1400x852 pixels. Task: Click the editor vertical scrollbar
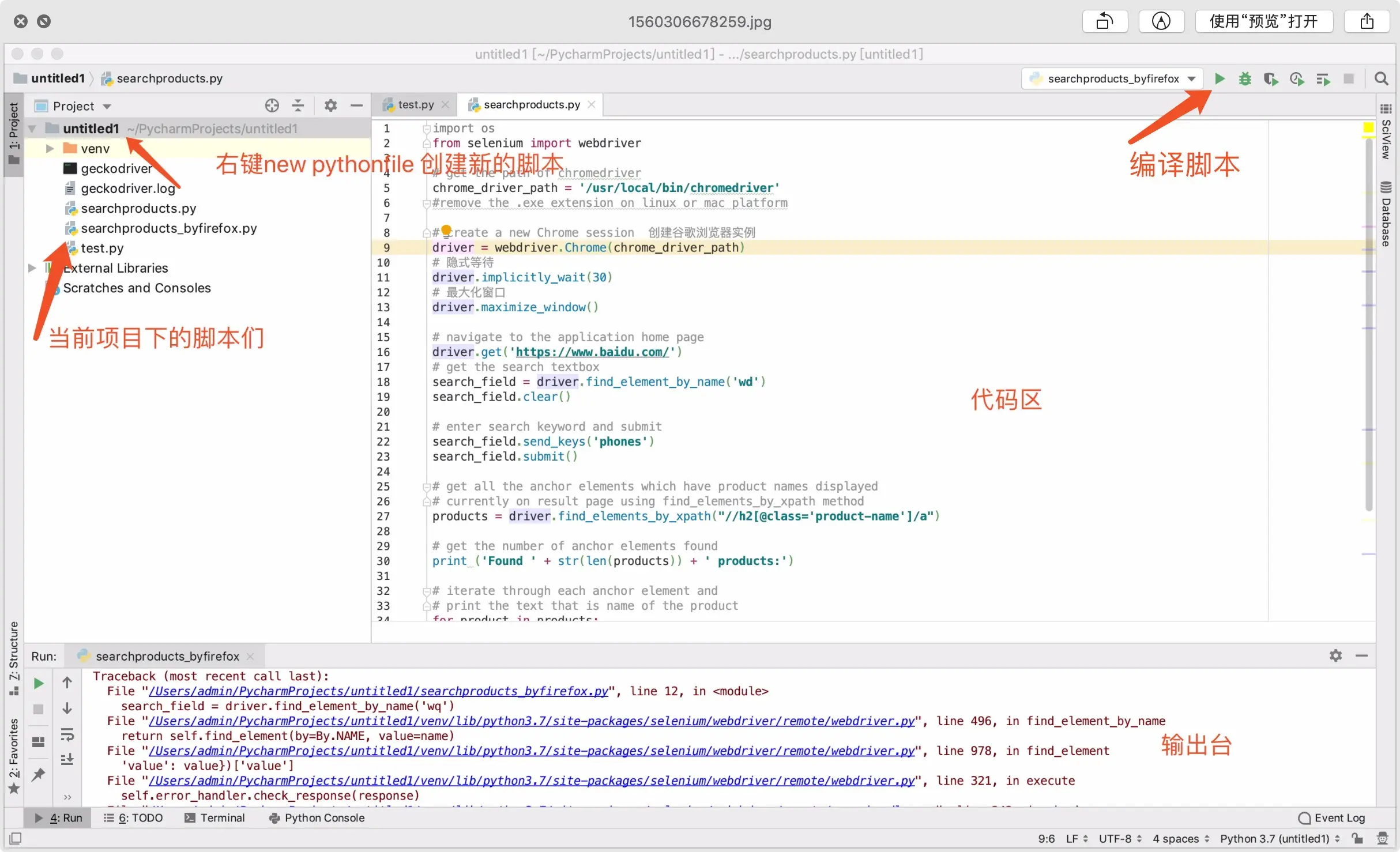click(1368, 323)
